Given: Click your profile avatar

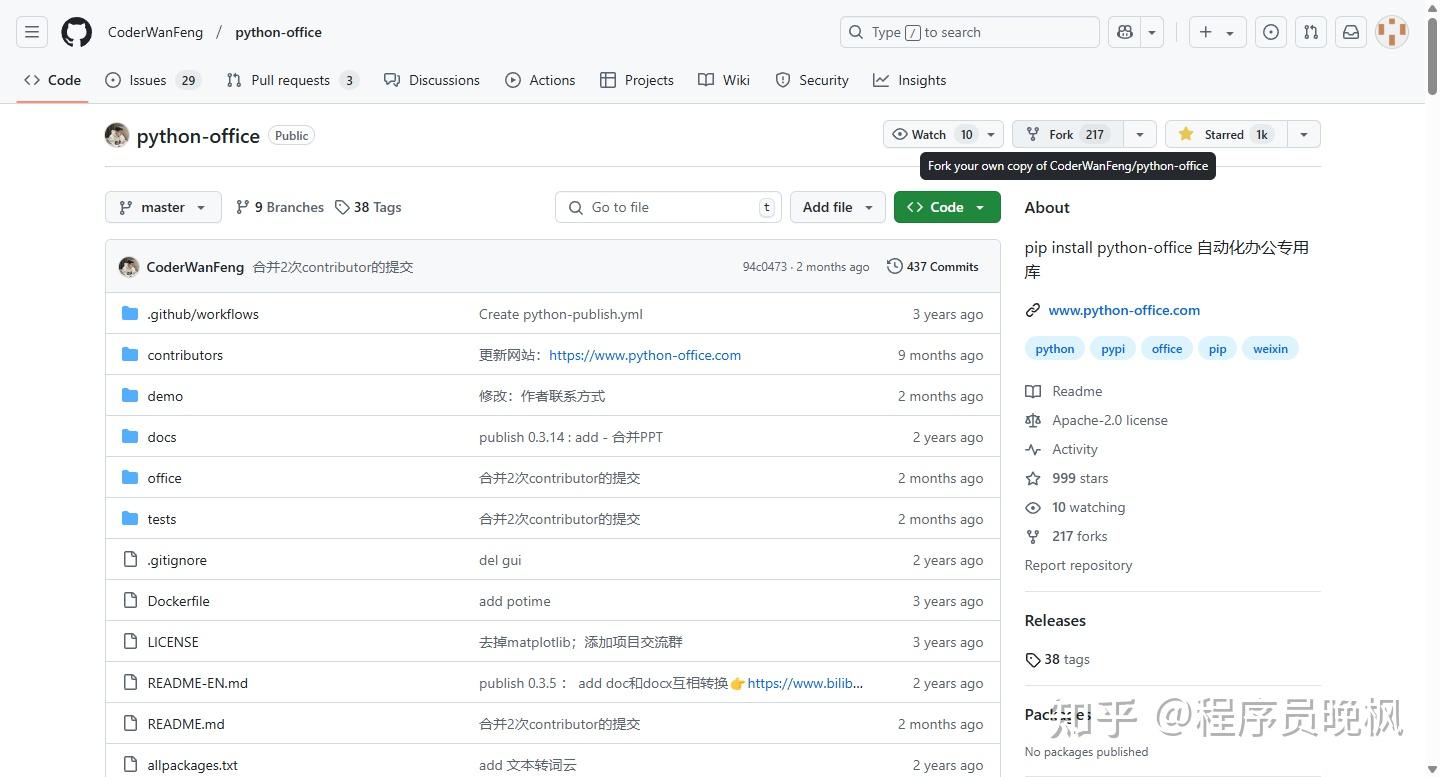Looking at the screenshot, I should tap(1391, 31).
